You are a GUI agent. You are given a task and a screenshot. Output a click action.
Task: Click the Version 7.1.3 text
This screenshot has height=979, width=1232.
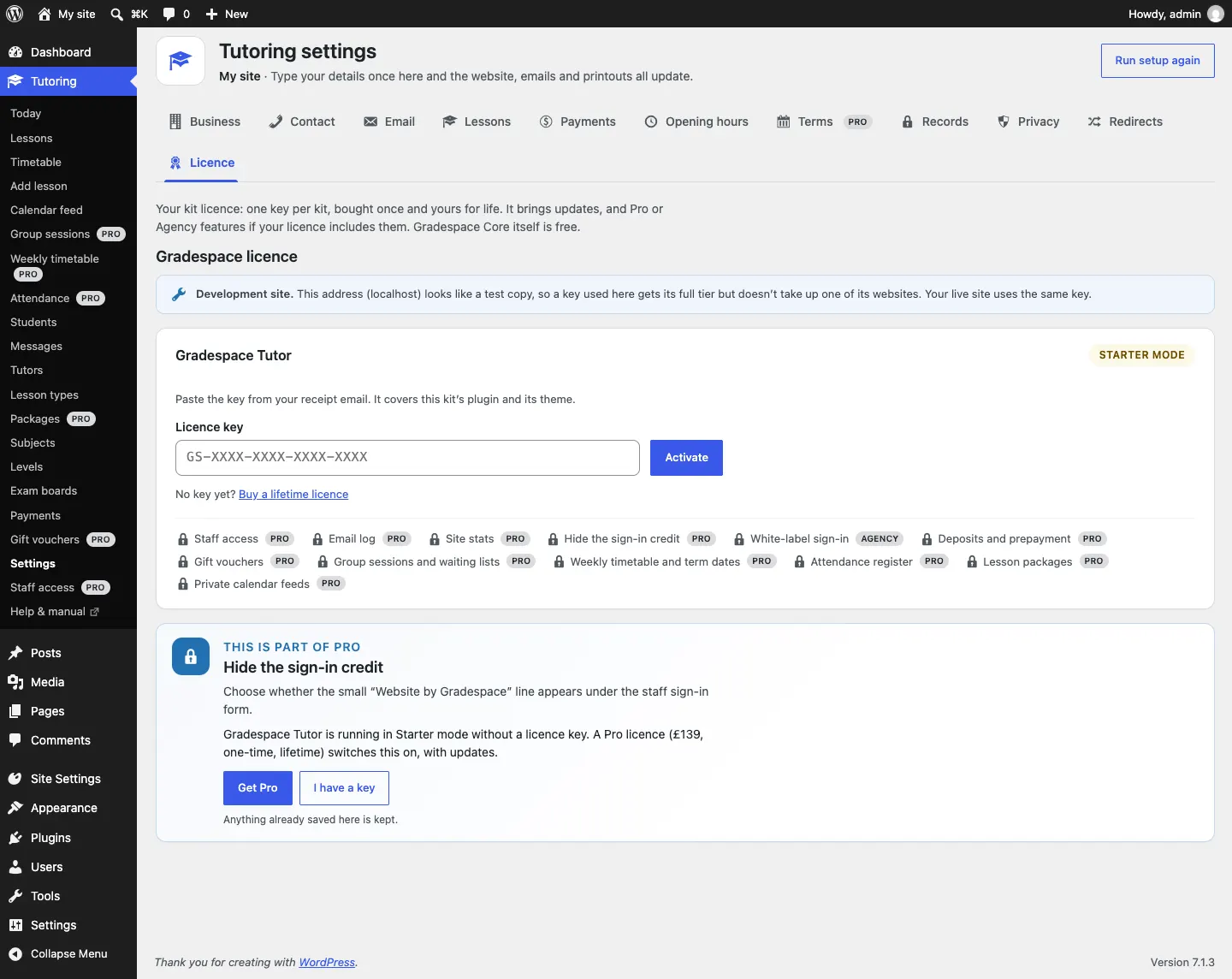tap(1182, 962)
